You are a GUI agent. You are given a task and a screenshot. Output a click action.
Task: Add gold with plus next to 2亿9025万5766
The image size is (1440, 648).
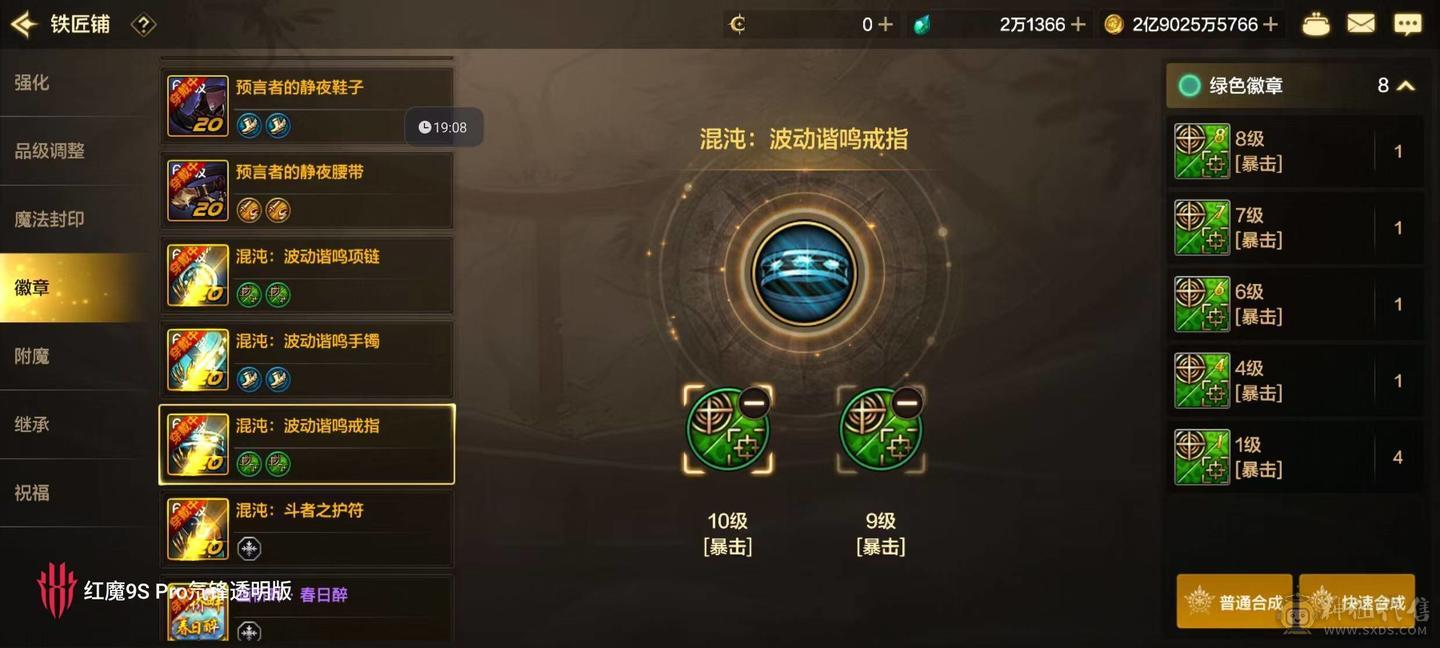click(1271, 24)
